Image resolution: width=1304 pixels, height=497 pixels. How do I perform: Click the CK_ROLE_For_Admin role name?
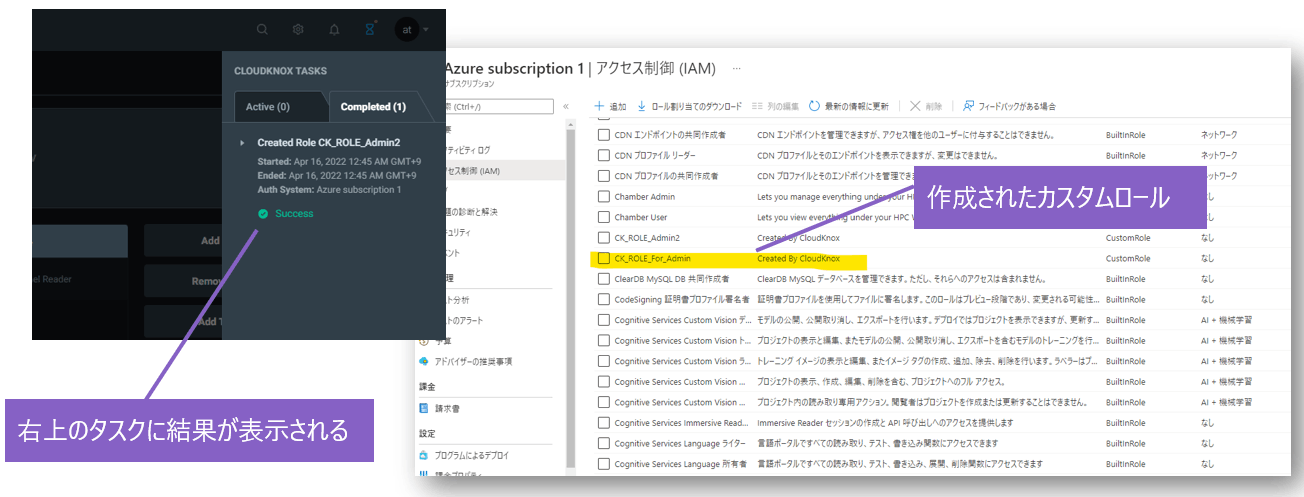pyautogui.click(x=654, y=258)
